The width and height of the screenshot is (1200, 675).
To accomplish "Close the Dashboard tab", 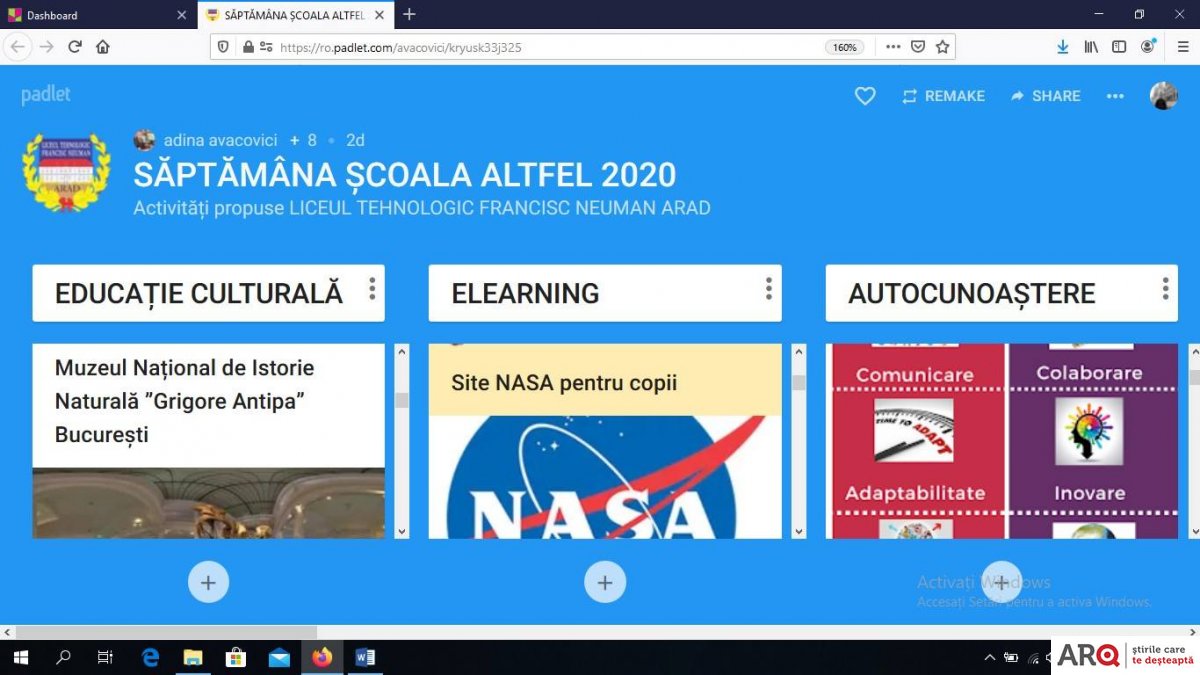I will pyautogui.click(x=181, y=15).
